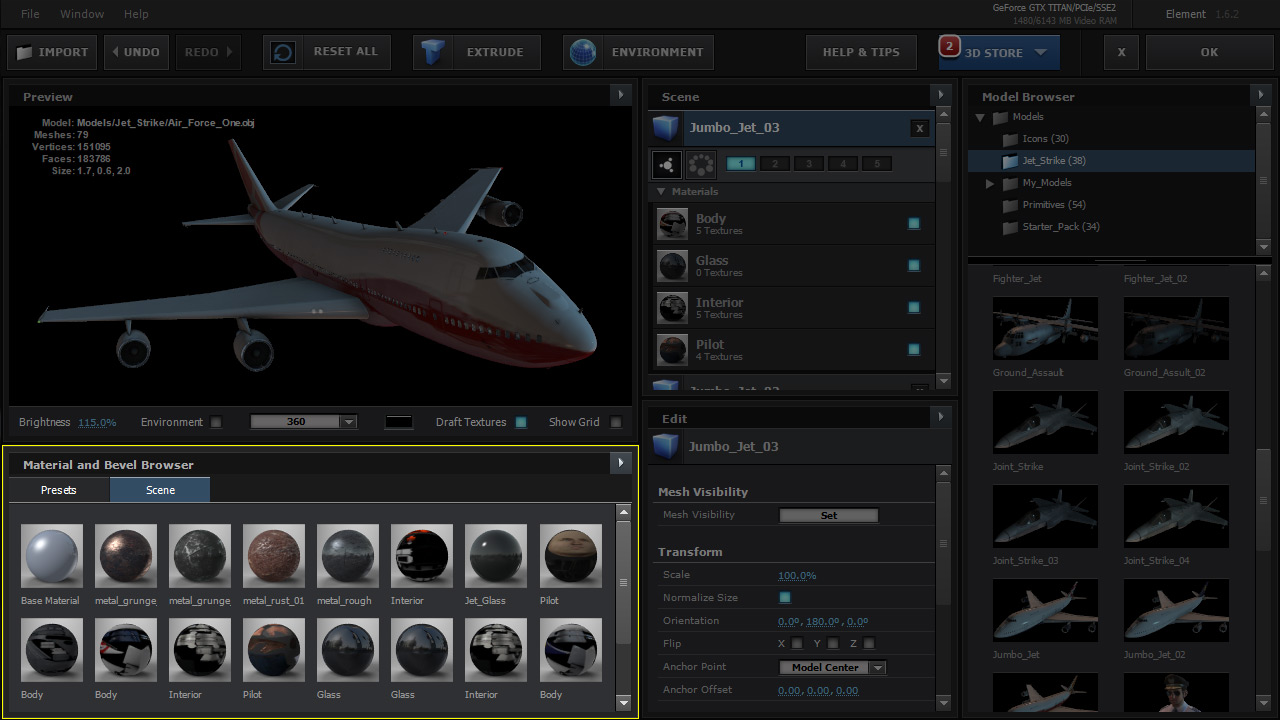Viewport: 1280px width, 720px height.
Task: Click the Environment globe icon
Action: point(583,52)
